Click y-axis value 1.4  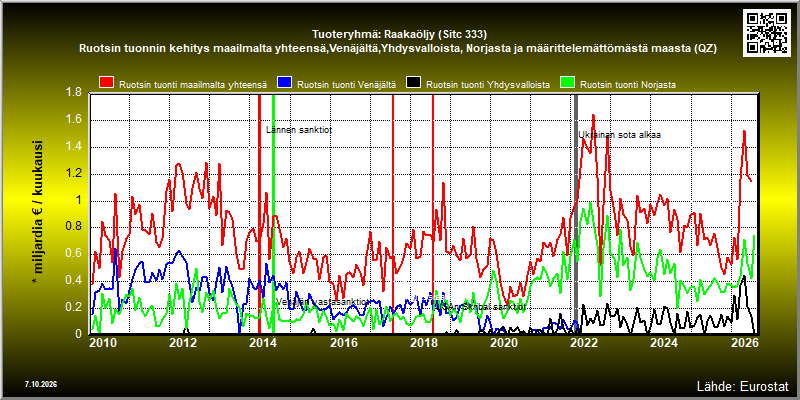click(74, 147)
